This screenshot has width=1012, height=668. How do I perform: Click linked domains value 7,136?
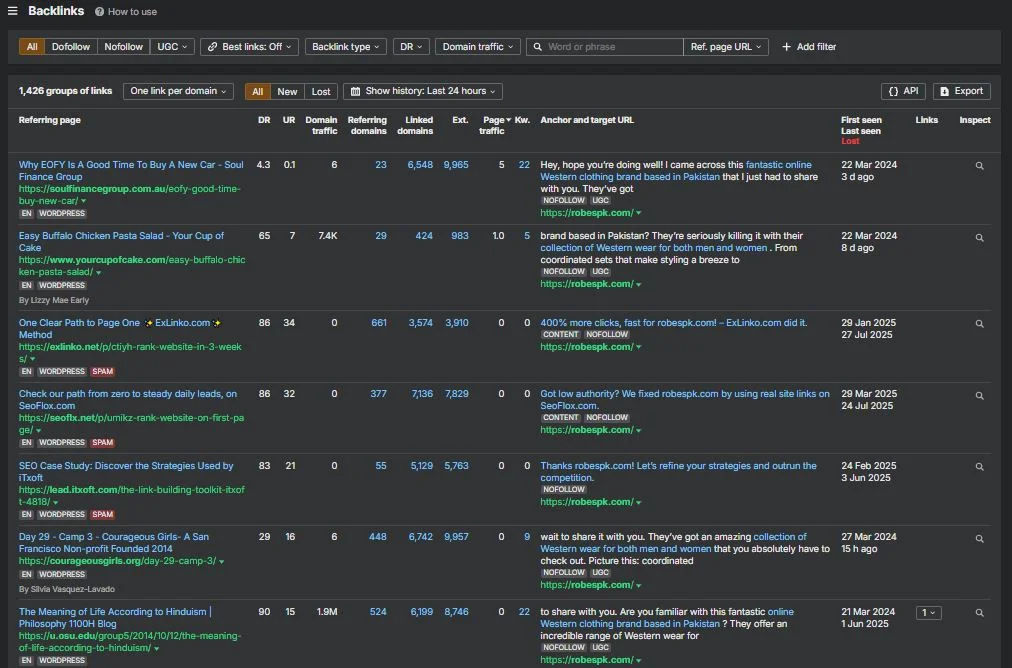422,394
